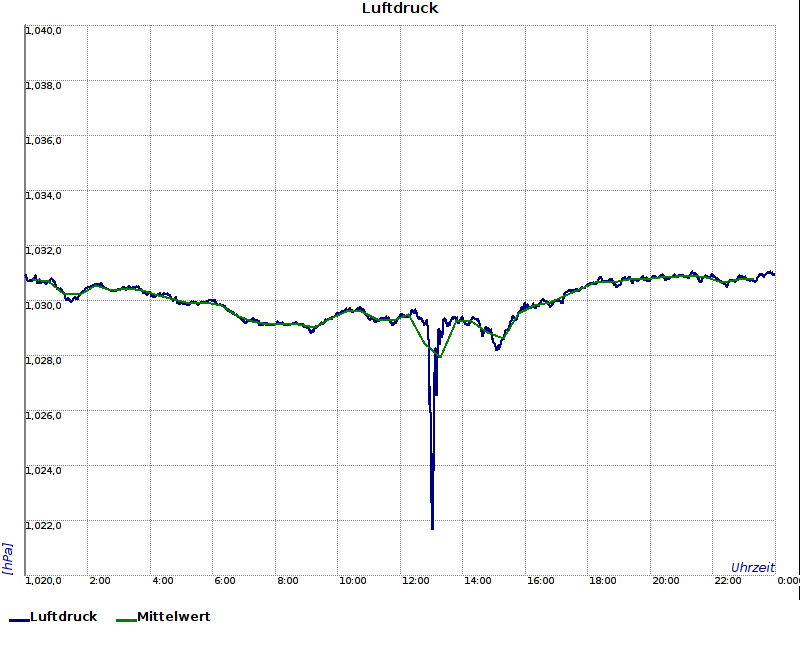Click the 20:00 time tick label
Viewport: 800px width, 650px height.
point(666,581)
